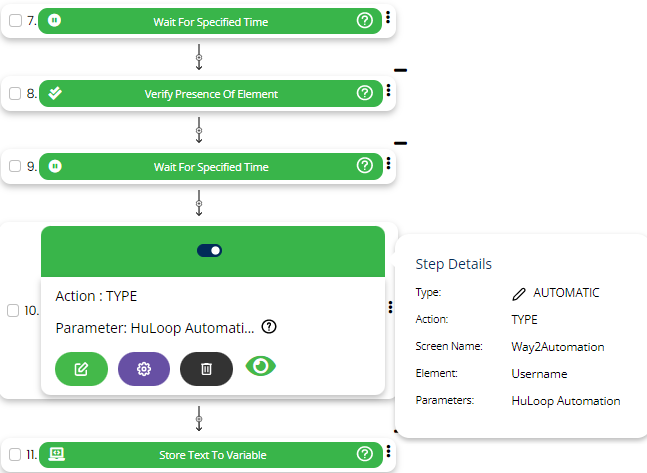647x473 pixels.
Task: Click help icon on step 9 Wait
Action: [365, 165]
